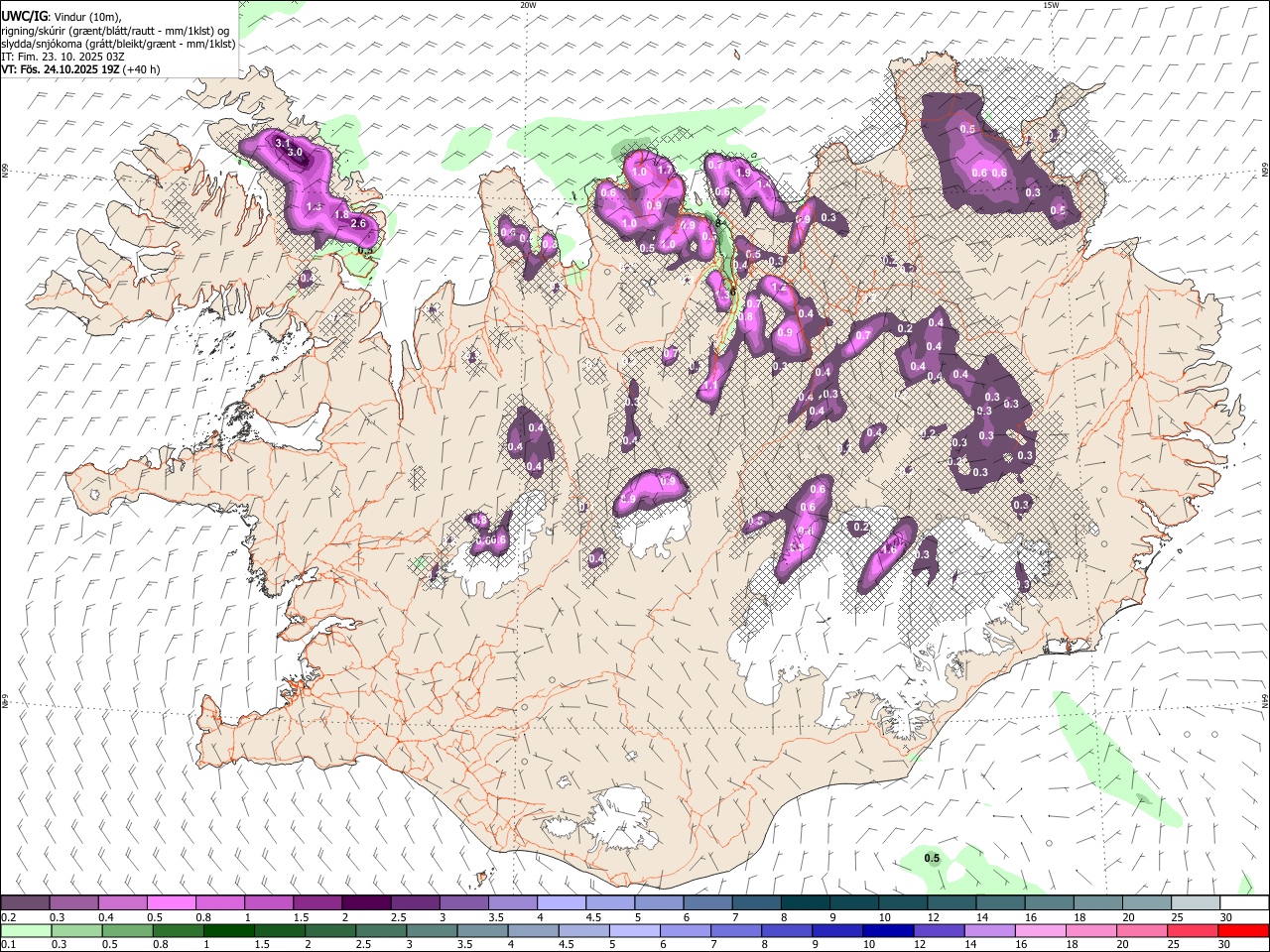Image resolution: width=1270 pixels, height=952 pixels.
Task: Select the rain legend swatch between 25 and 30
Action: pyautogui.click(x=1193, y=930)
